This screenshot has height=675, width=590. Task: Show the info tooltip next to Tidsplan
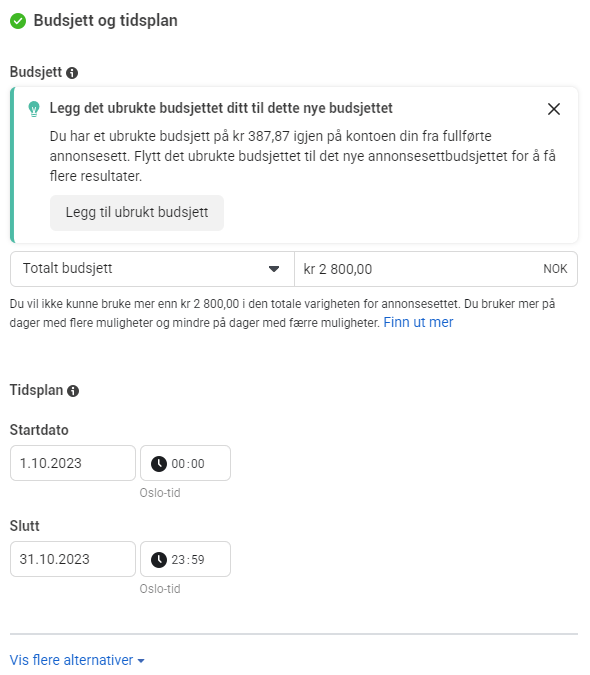tap(73, 390)
